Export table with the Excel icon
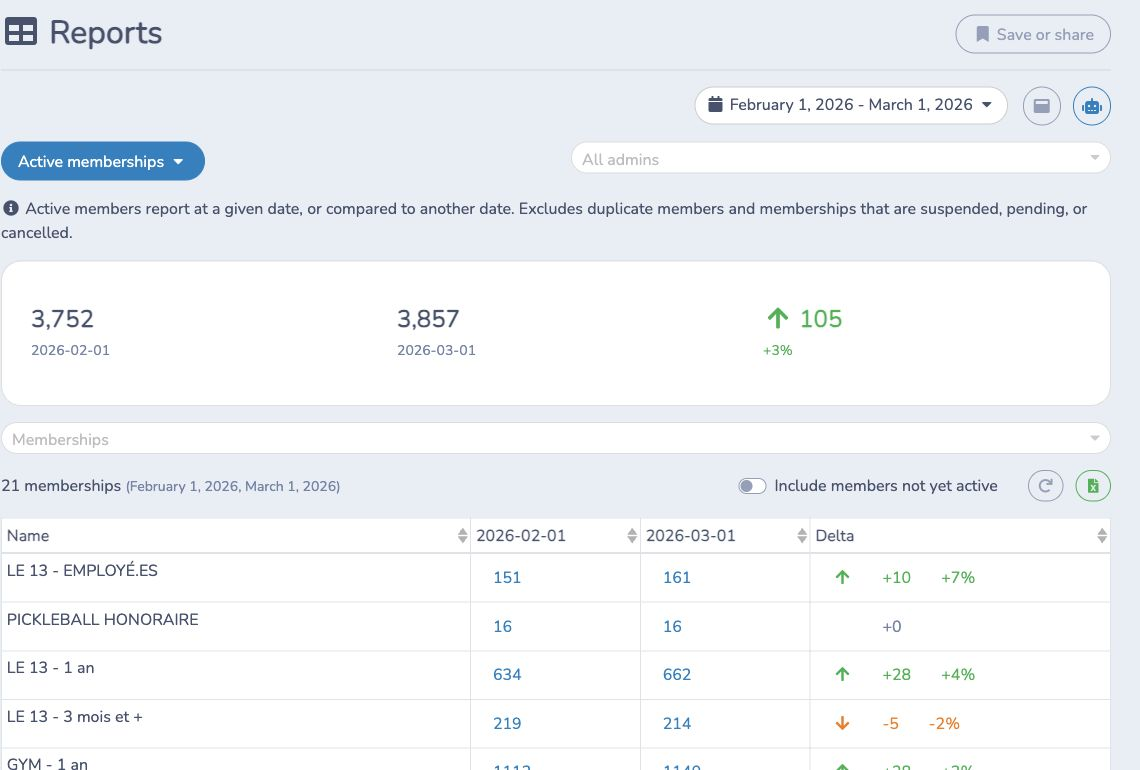This screenshot has width=1140, height=770. pyautogui.click(x=1093, y=486)
